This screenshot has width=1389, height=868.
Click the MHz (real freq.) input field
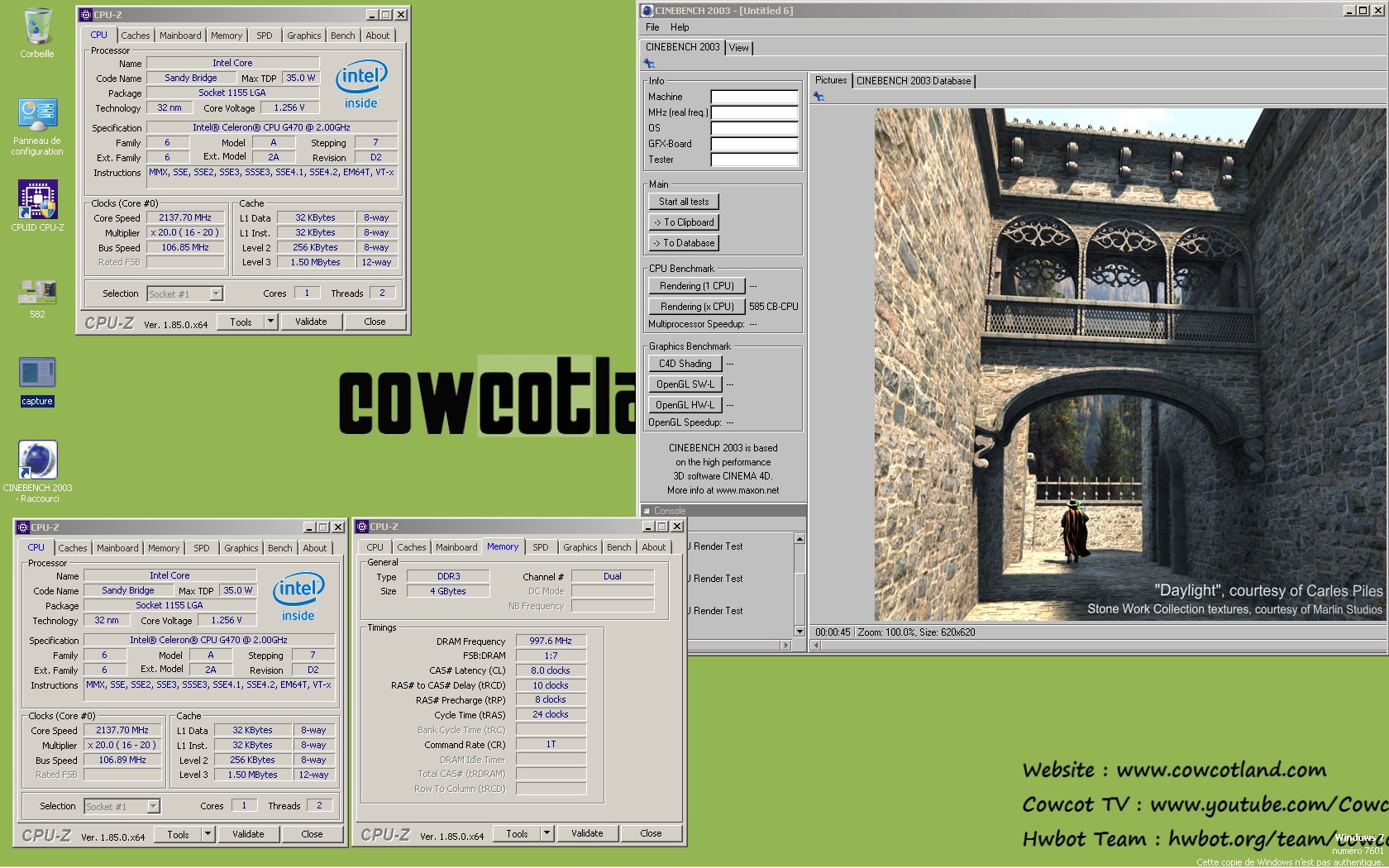[754, 112]
